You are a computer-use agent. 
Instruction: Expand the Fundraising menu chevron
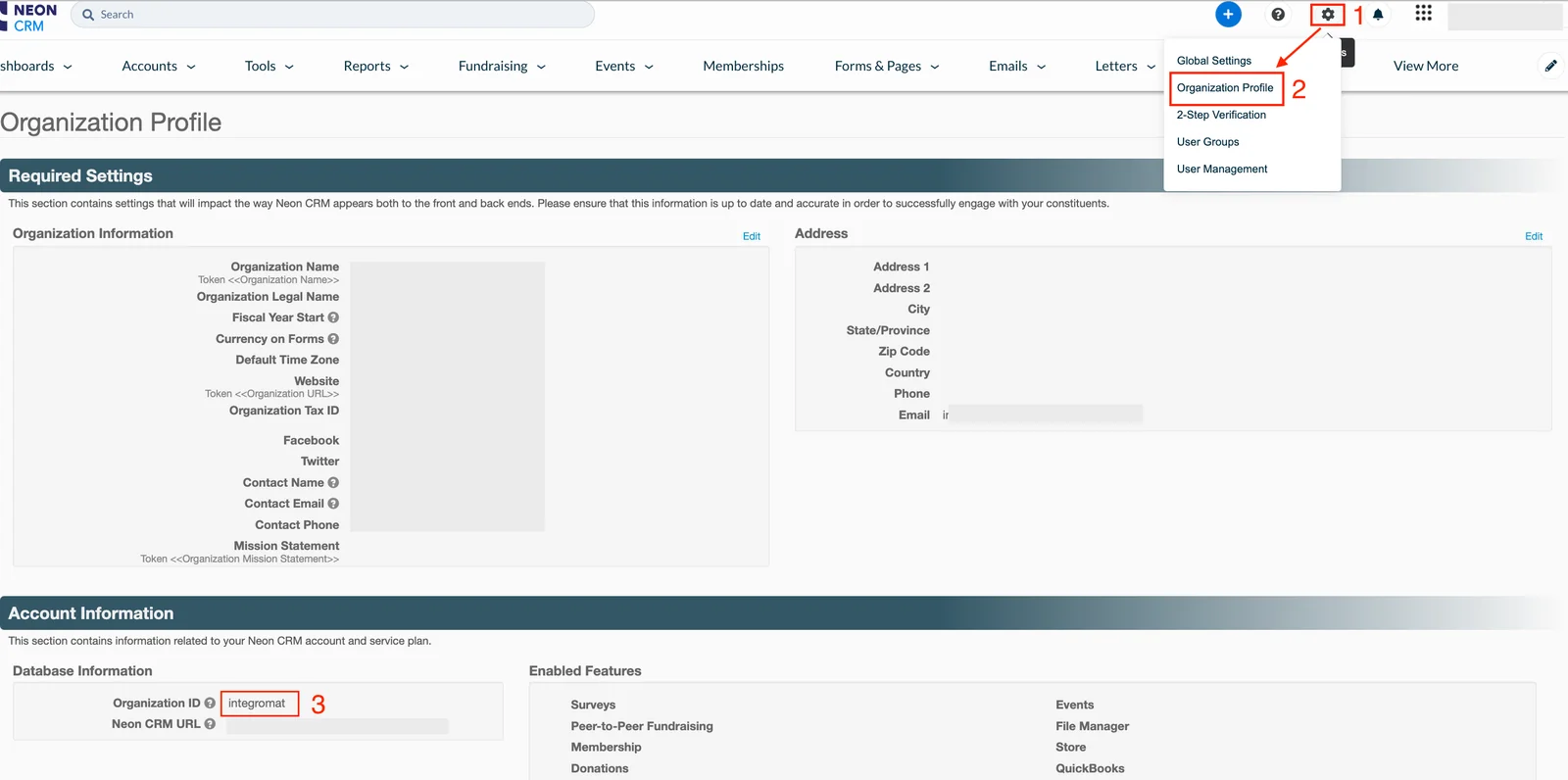point(541,67)
